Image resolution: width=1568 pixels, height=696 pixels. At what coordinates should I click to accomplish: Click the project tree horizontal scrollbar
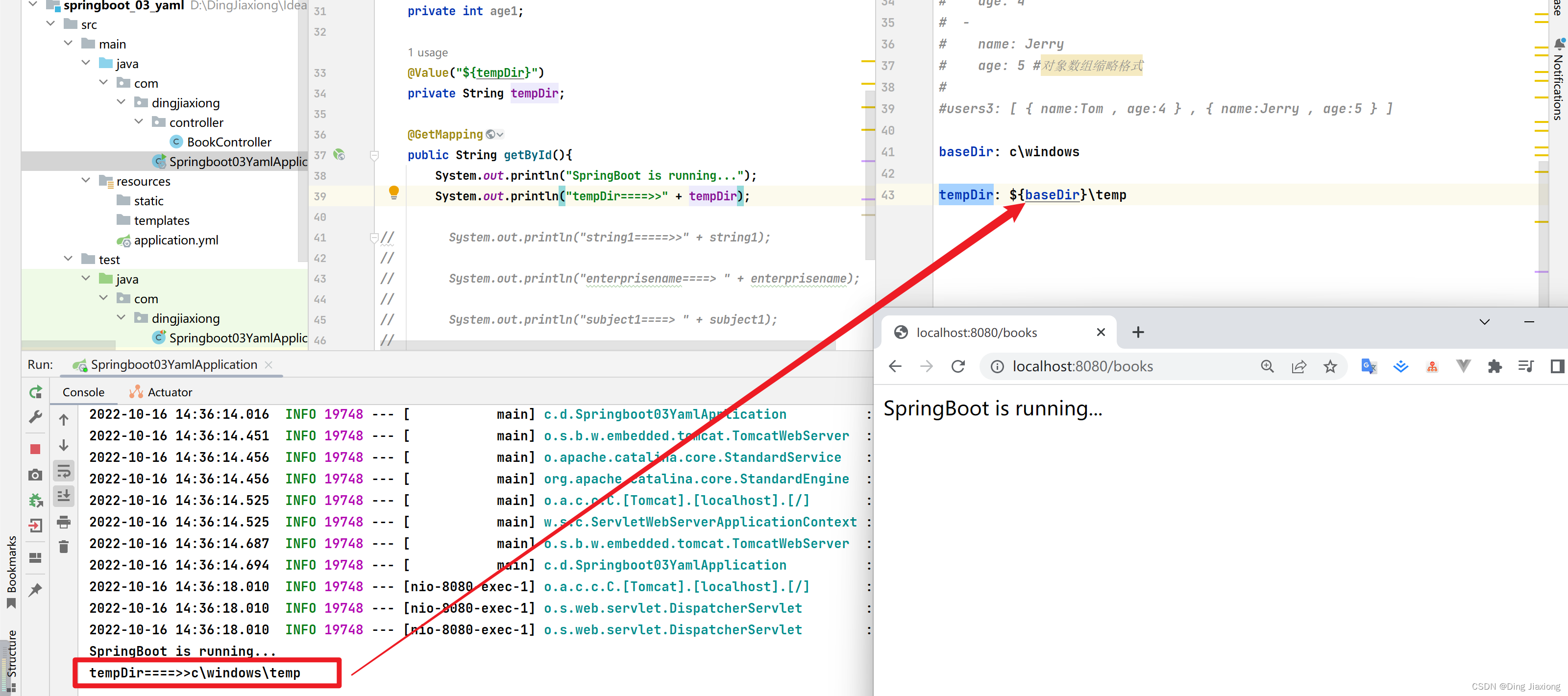point(68,344)
